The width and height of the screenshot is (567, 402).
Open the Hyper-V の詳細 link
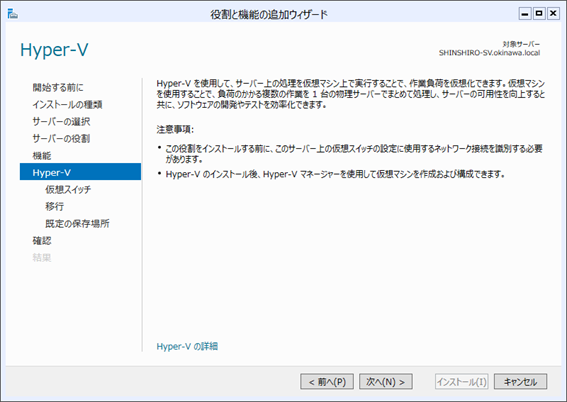point(187,346)
